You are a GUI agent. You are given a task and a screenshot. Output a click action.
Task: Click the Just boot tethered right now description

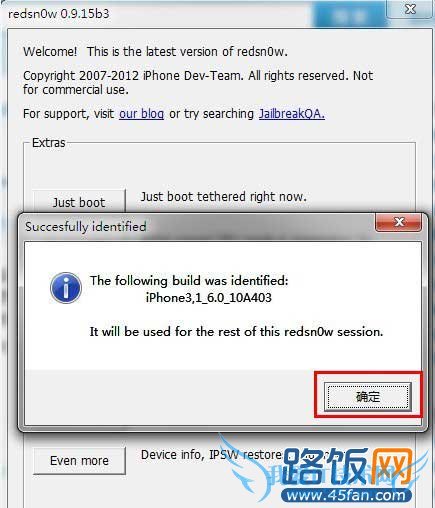pyautogui.click(x=223, y=197)
